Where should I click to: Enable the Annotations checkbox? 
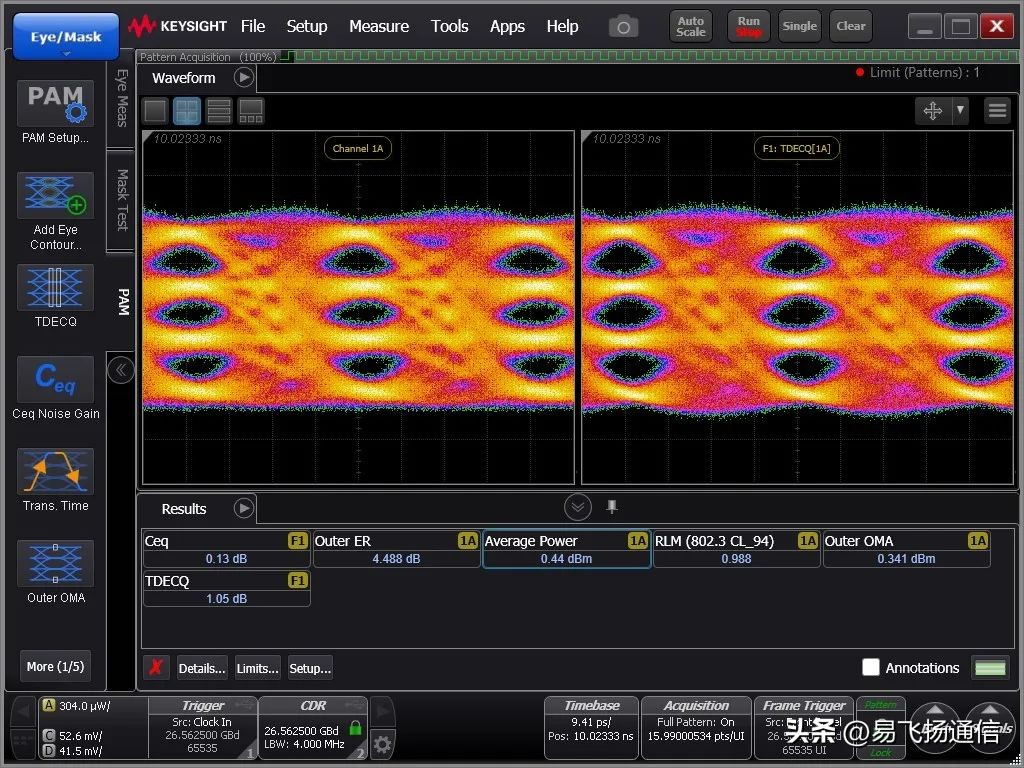tap(871, 667)
